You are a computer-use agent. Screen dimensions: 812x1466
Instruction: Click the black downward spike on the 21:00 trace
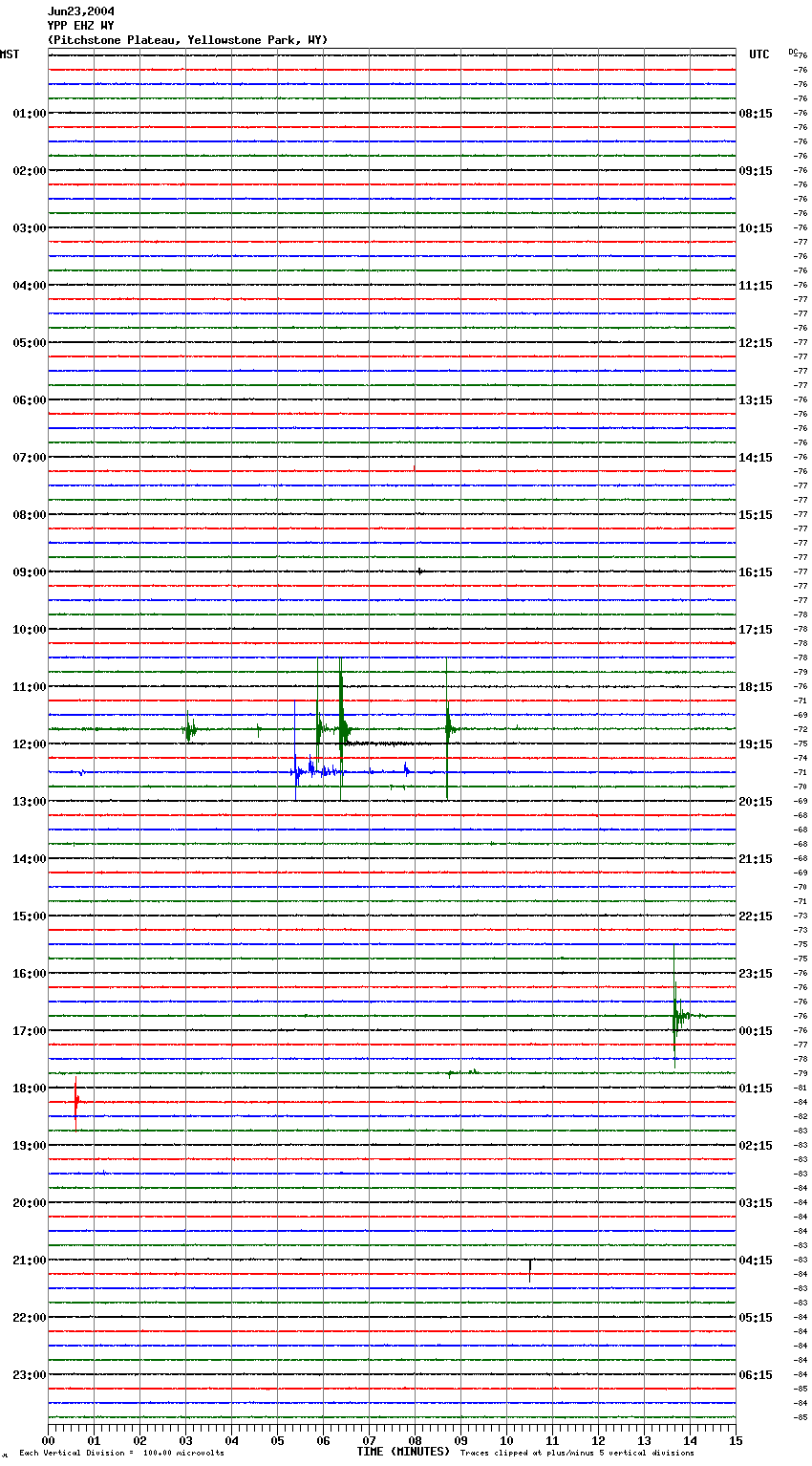530,1270
